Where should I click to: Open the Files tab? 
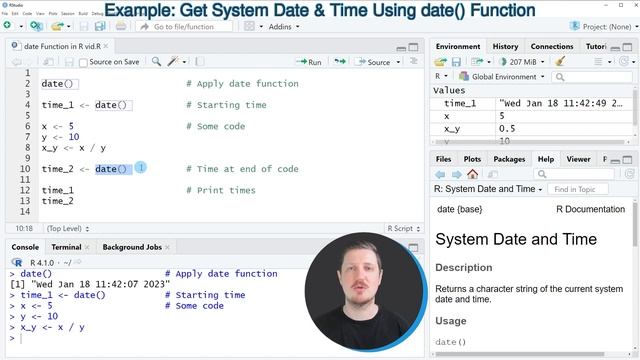point(443,159)
